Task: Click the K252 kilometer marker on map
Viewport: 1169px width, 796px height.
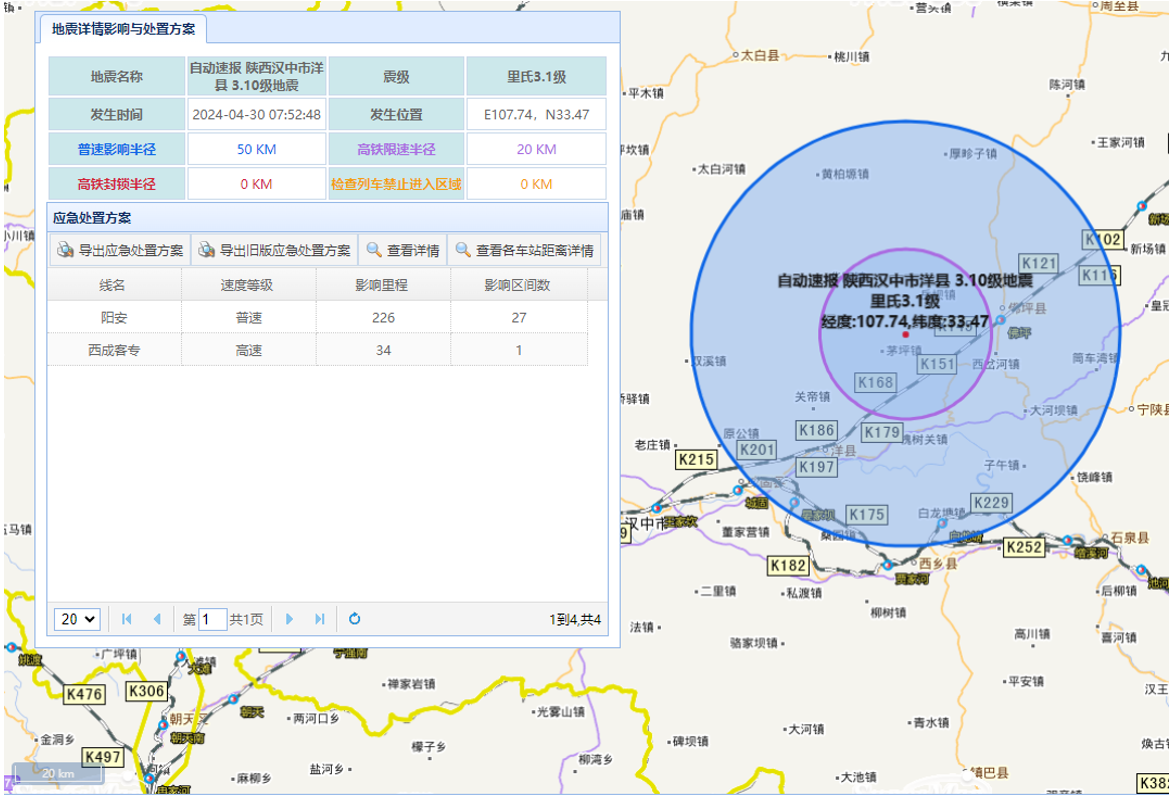Action: [1024, 547]
